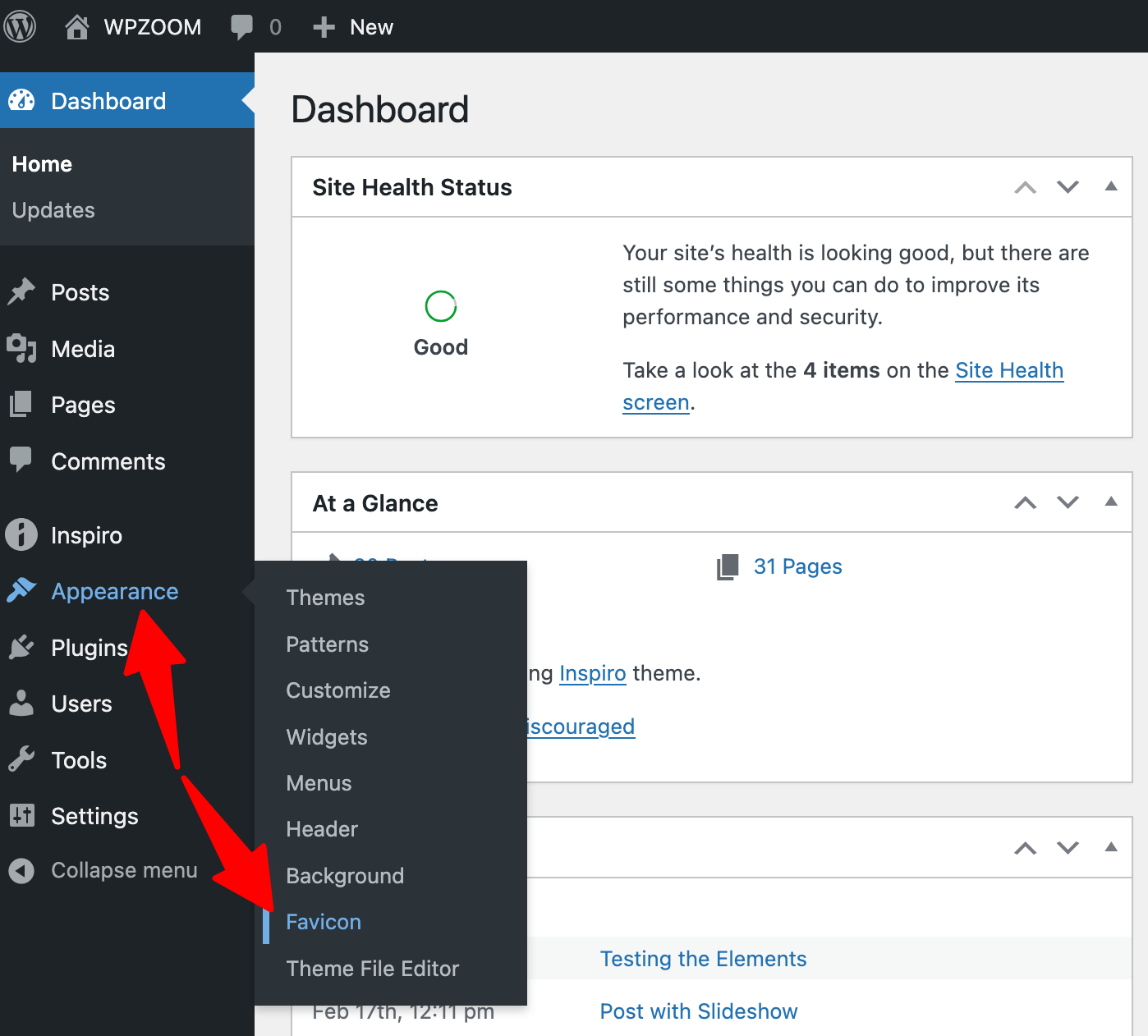This screenshot has height=1036, width=1148.
Task: Click the Tools wrench icon
Action: click(21, 760)
